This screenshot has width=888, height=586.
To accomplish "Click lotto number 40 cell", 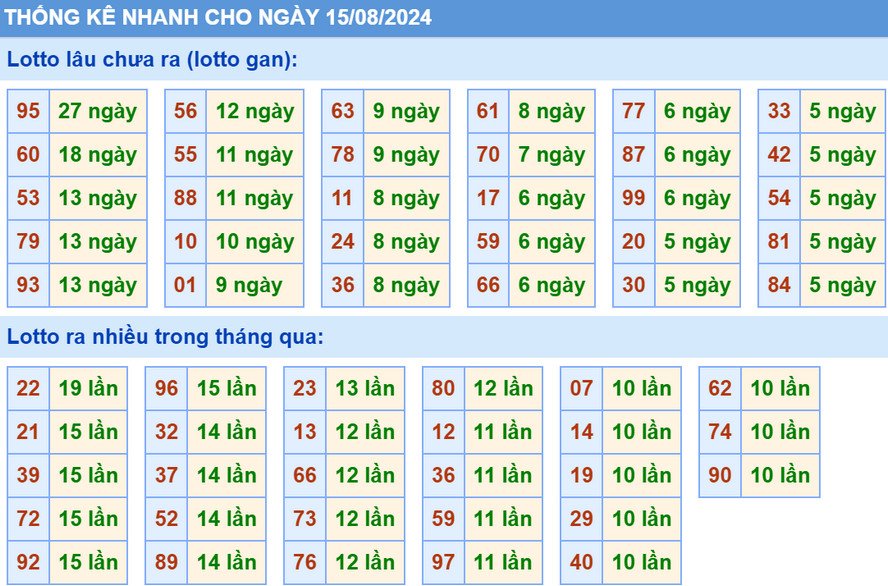I will pos(582,562).
